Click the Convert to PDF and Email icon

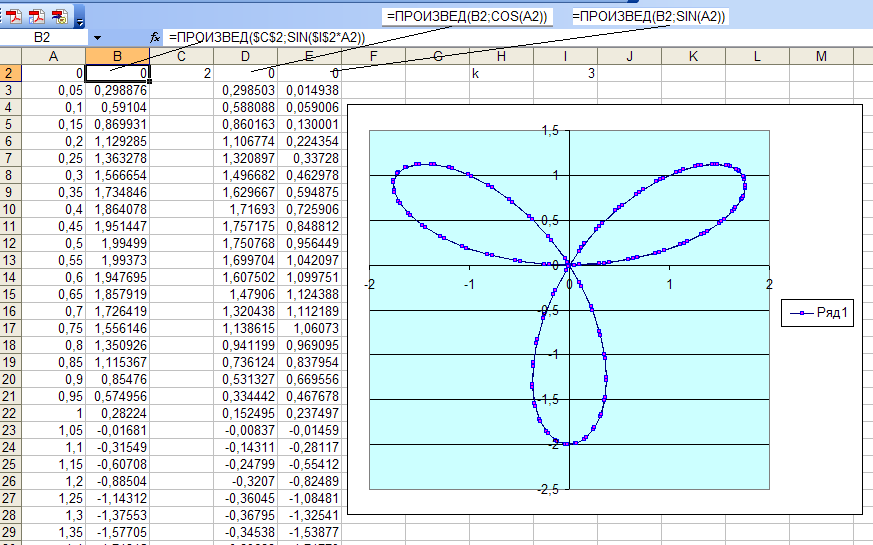[37, 17]
